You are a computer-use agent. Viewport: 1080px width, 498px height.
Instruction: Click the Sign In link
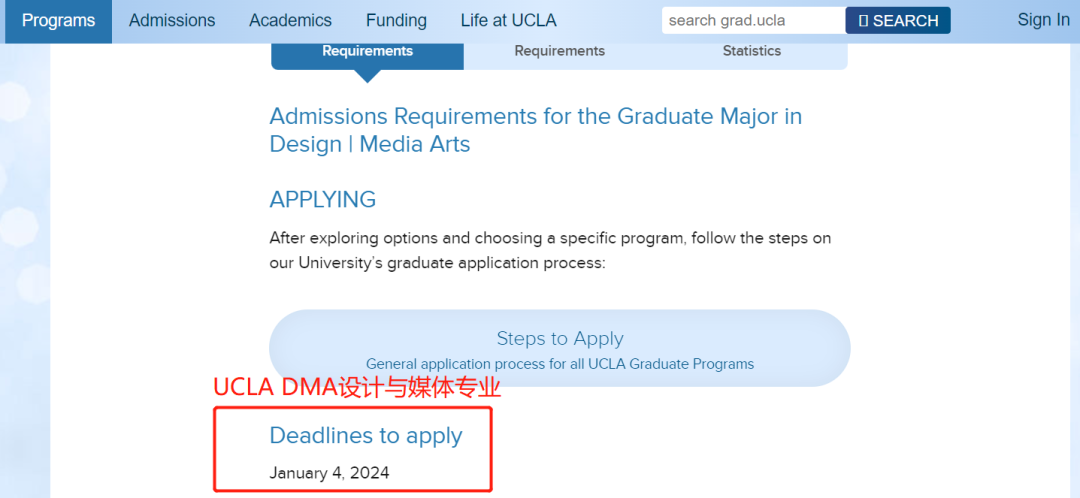point(1043,20)
